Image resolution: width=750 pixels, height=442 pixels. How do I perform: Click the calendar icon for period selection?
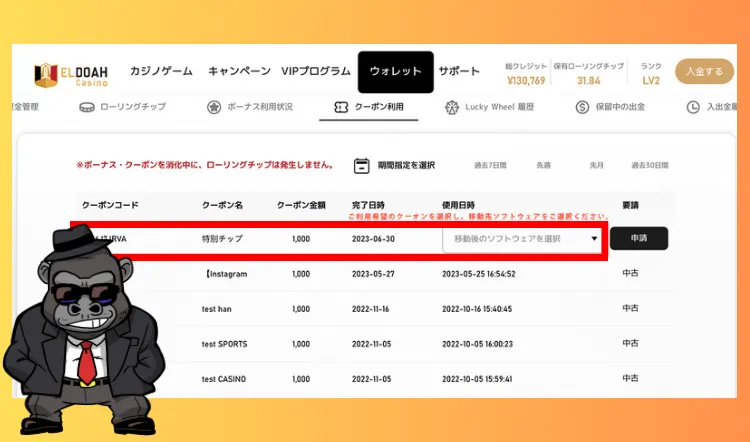[362, 166]
